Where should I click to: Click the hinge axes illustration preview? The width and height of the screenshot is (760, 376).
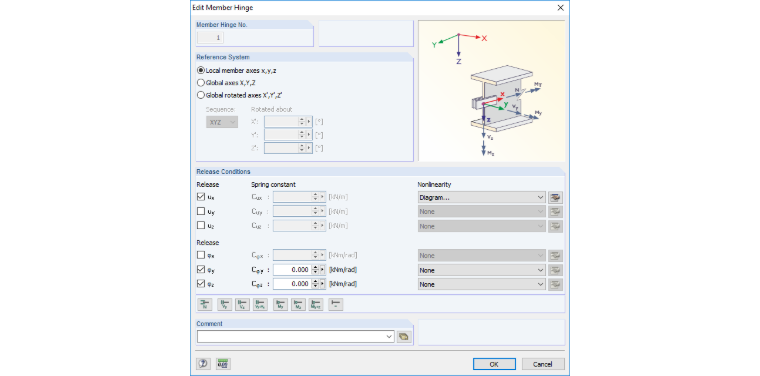click(491, 91)
